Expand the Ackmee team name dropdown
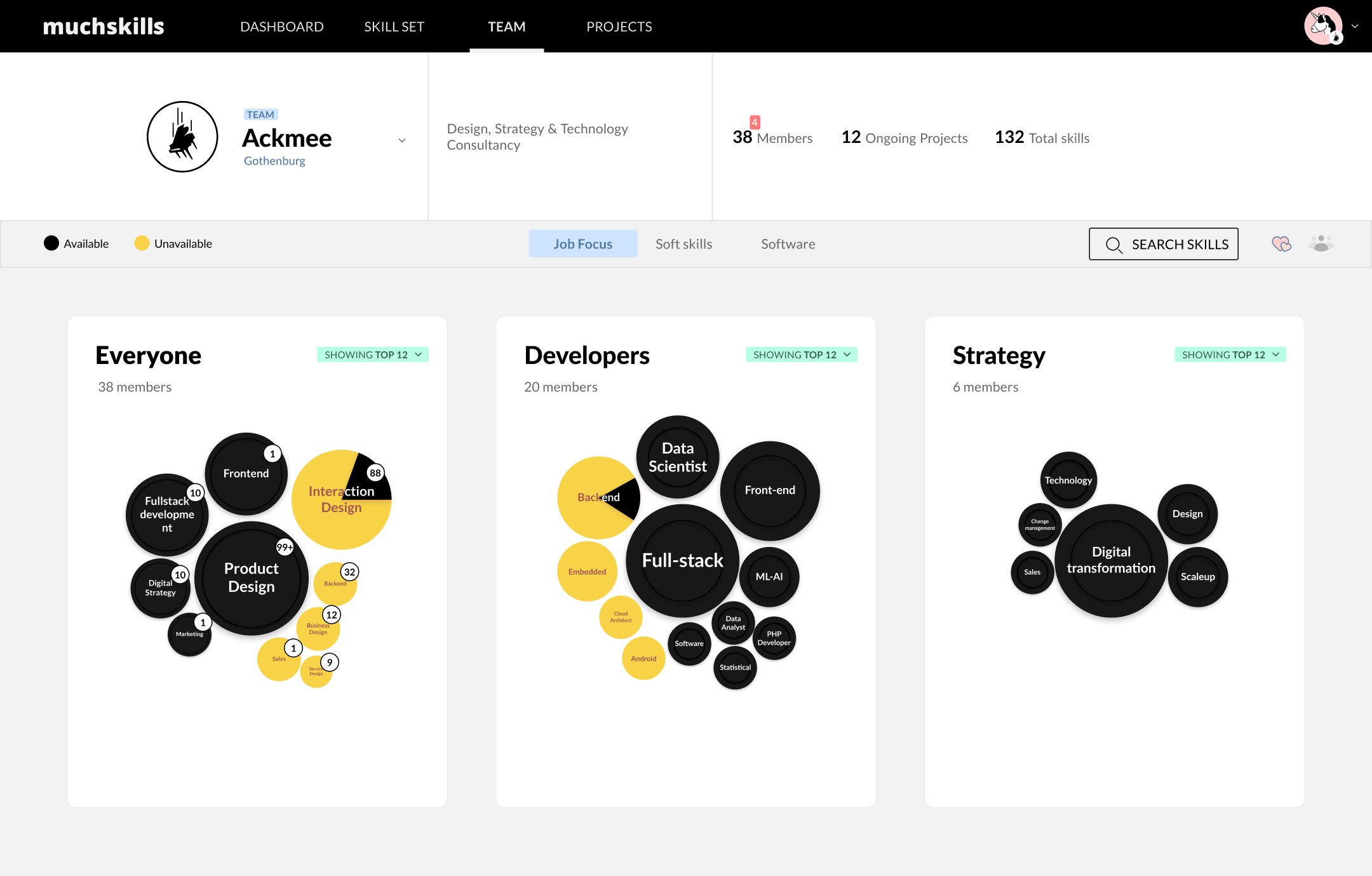The height and width of the screenshot is (876, 1372). click(x=402, y=140)
